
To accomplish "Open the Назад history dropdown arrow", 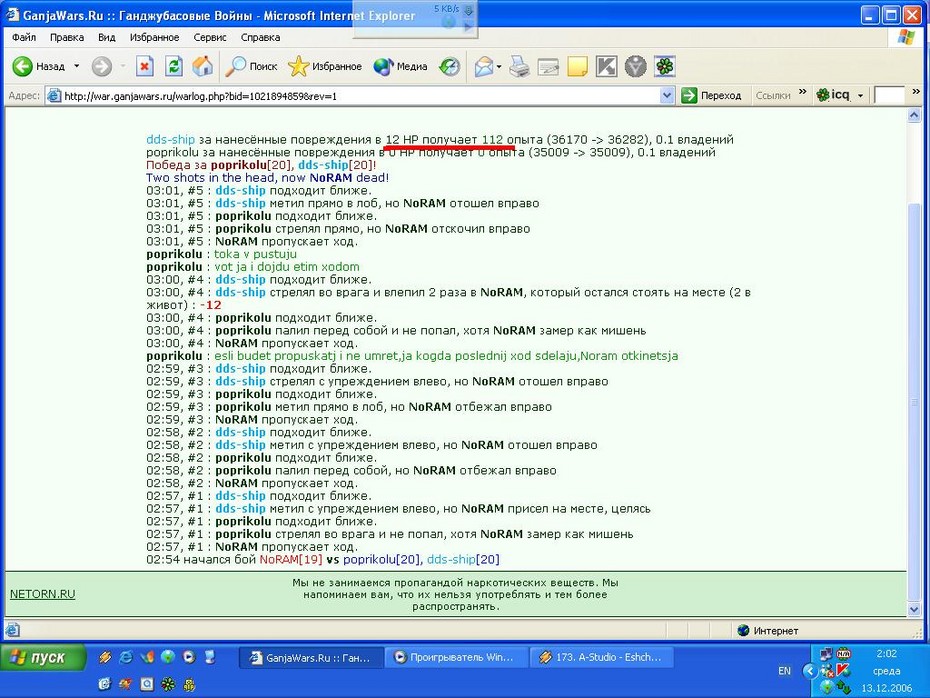I will tap(77, 66).
